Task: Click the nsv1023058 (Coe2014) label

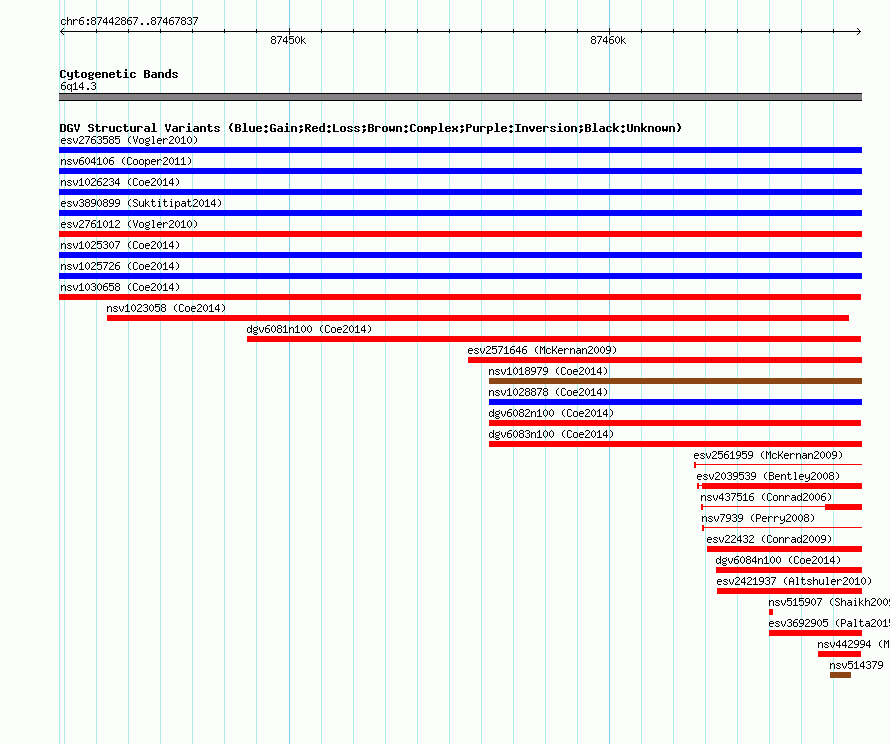Action: pos(166,308)
